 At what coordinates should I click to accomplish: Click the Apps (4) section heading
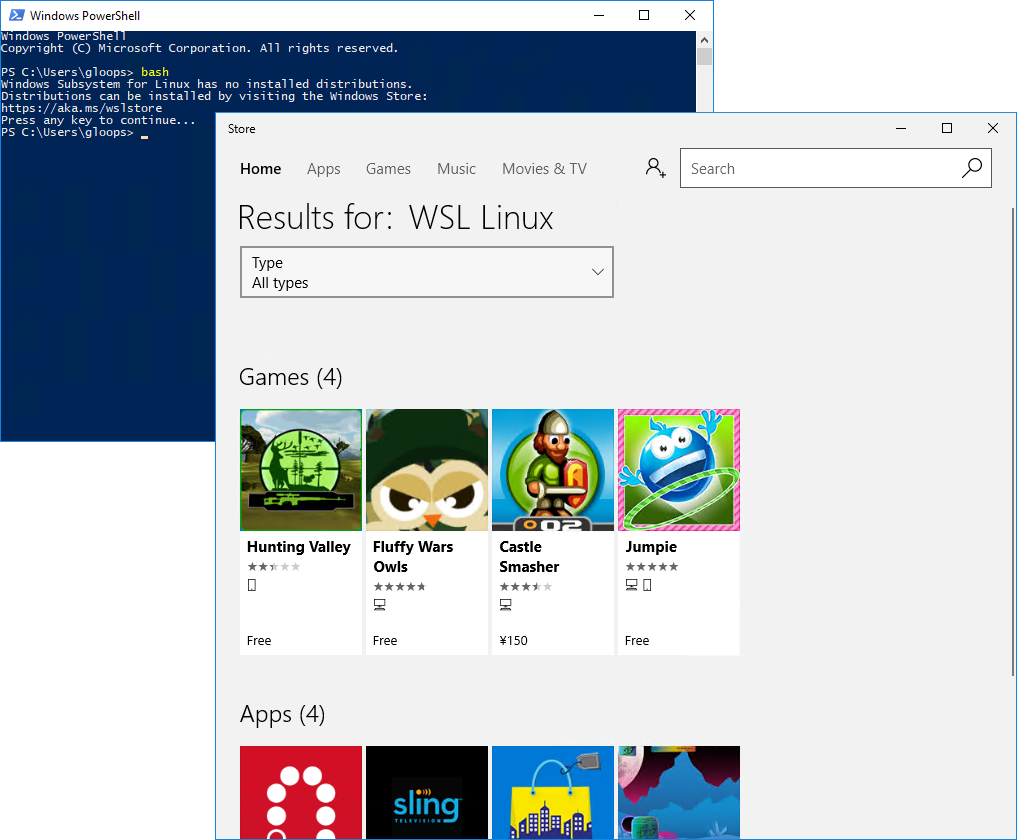click(x=282, y=714)
